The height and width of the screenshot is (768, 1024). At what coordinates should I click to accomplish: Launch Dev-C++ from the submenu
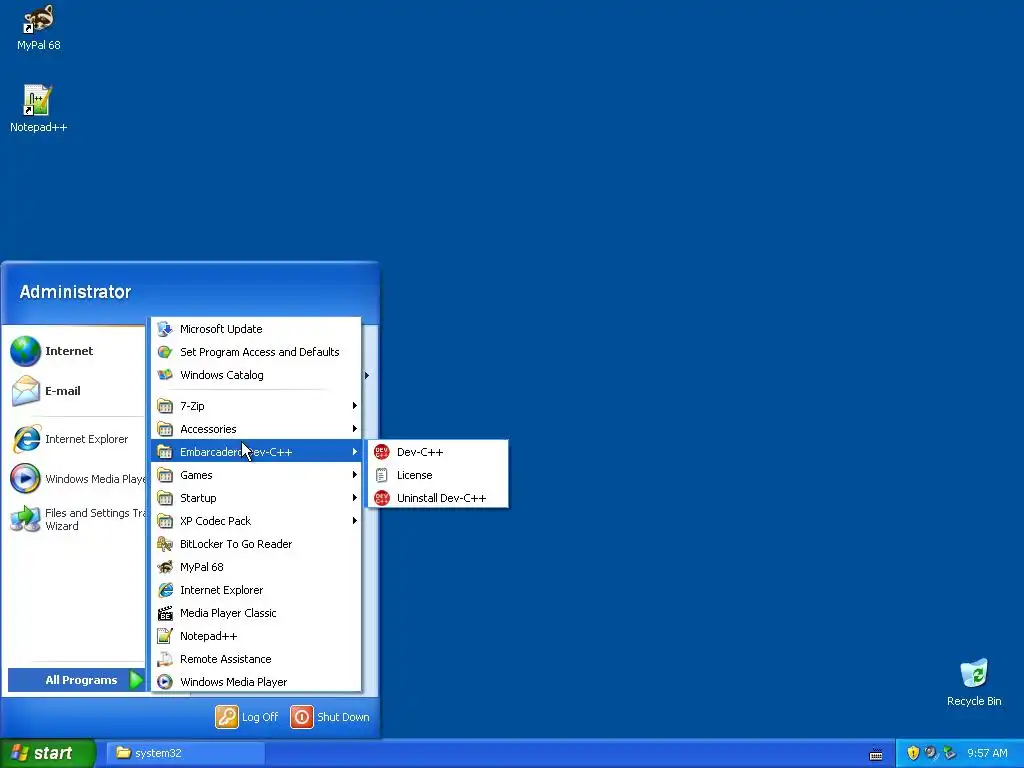point(438,452)
